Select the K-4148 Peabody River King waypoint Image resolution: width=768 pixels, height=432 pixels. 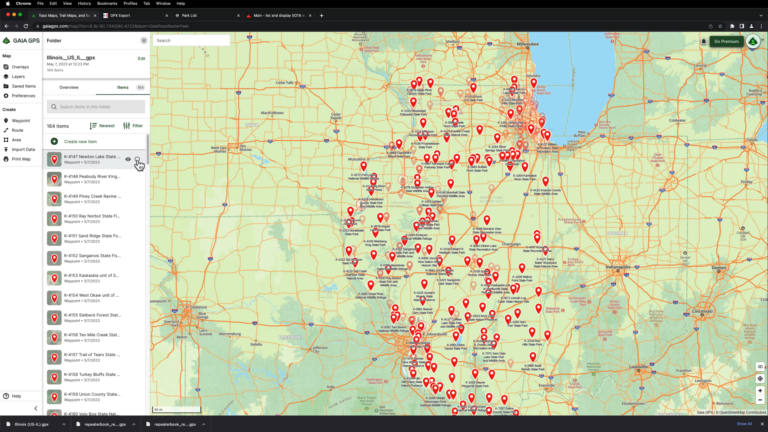pos(91,179)
